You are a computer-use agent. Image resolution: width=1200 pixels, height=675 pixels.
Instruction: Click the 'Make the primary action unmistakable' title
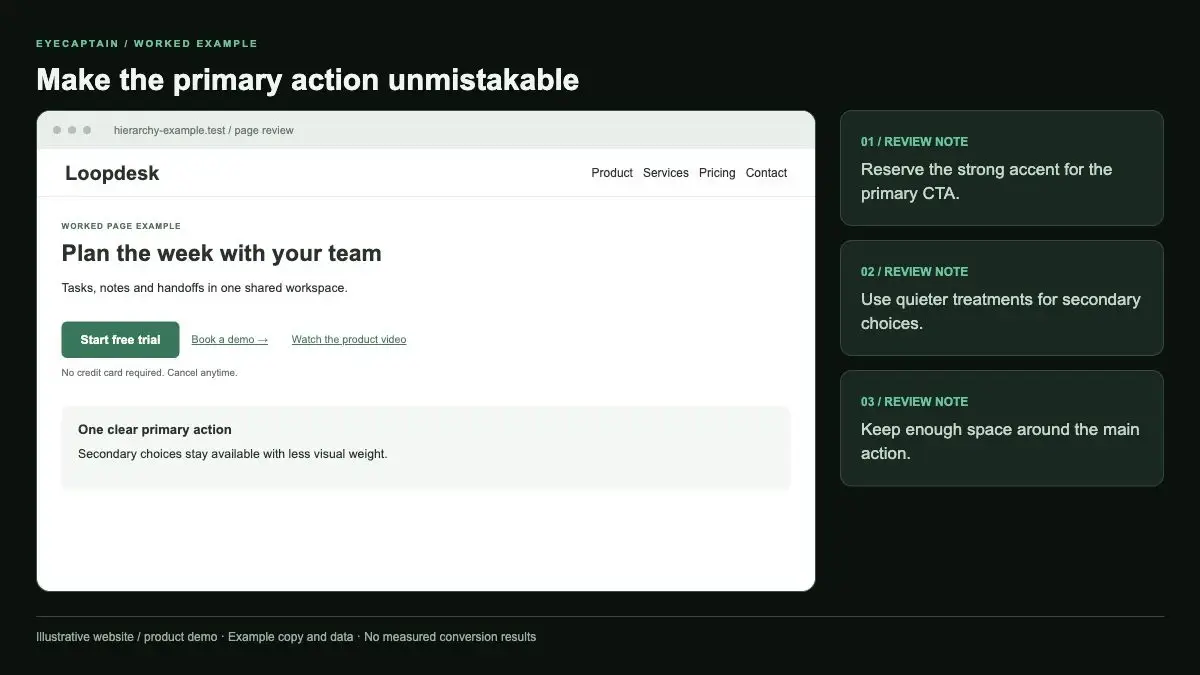[x=308, y=80]
